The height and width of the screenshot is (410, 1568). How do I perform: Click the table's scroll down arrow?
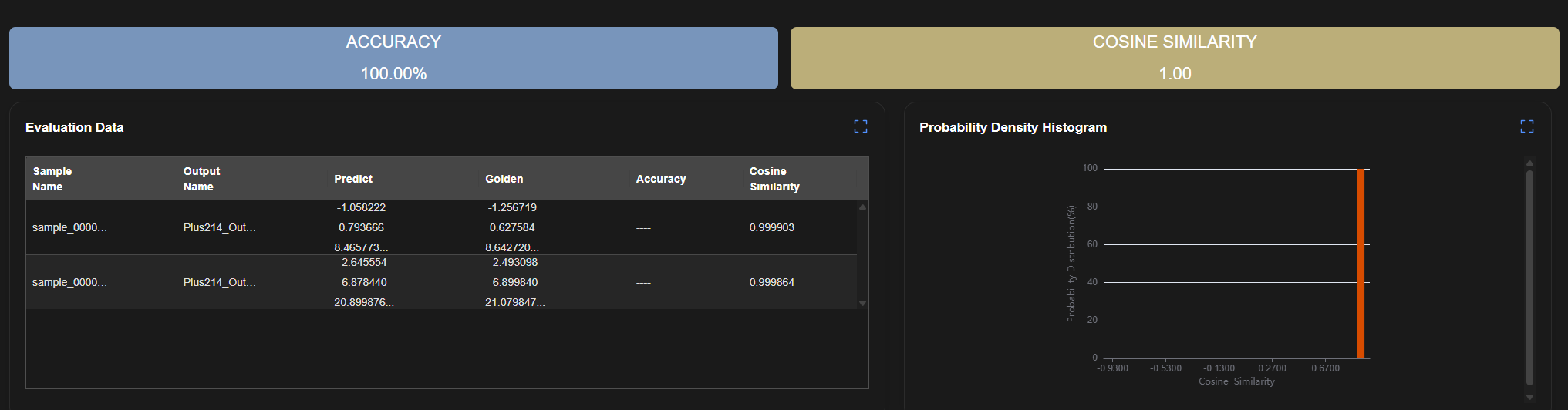[862, 303]
